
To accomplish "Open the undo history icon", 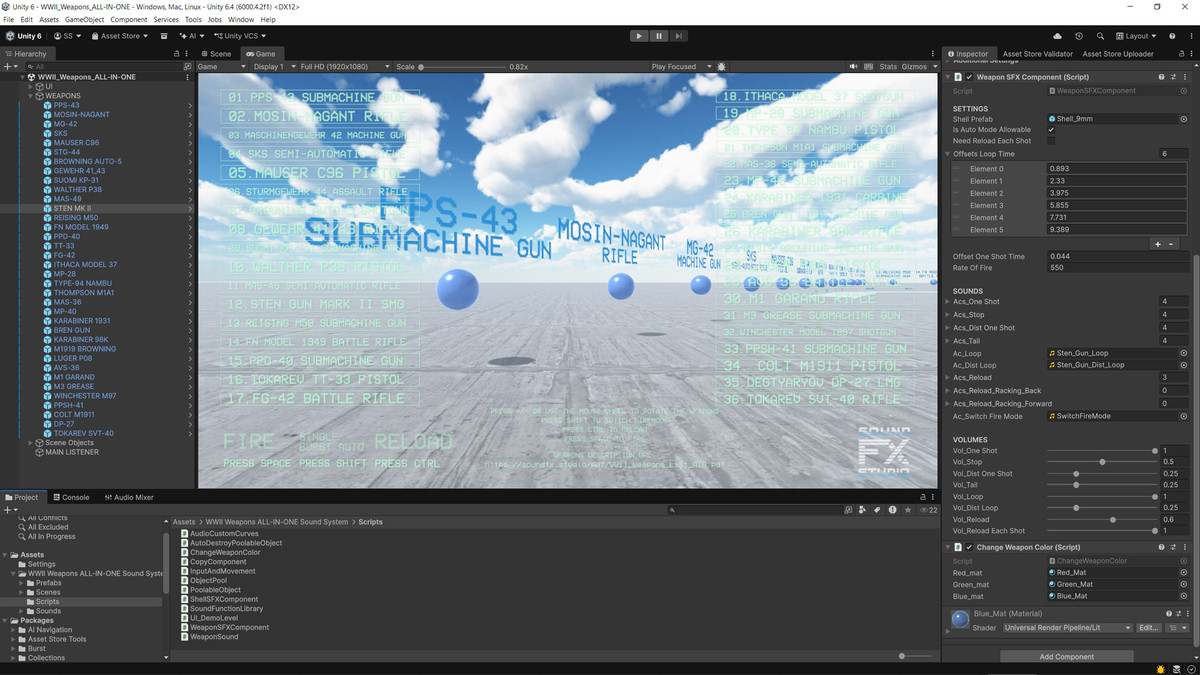I will [1079, 36].
